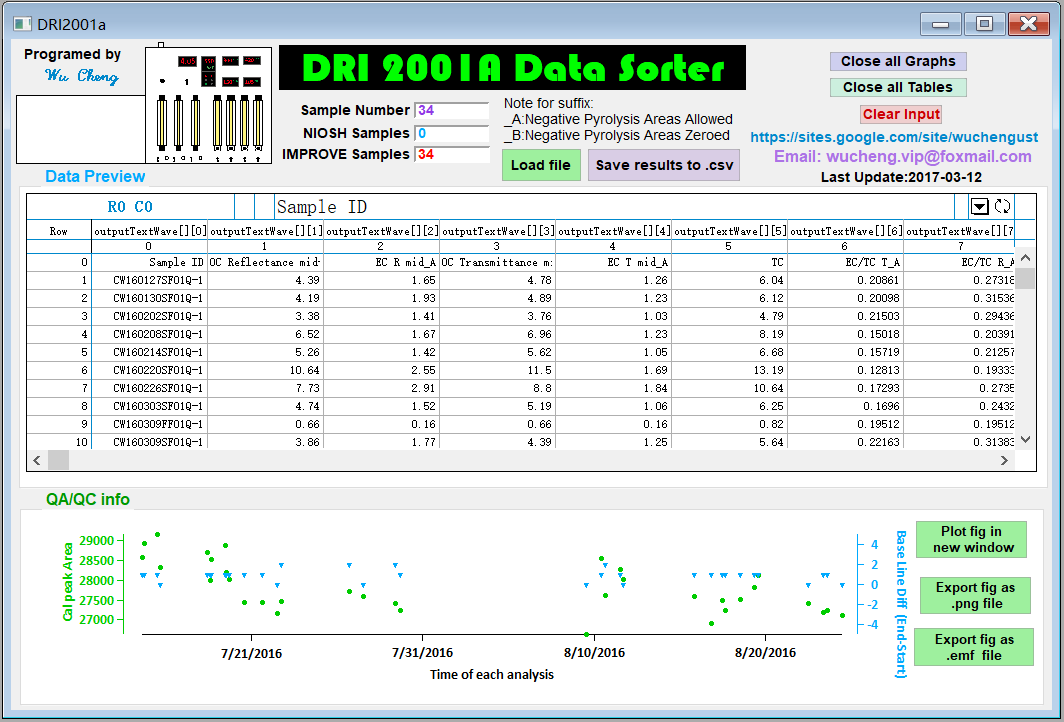
Task: Click the Sample ID cell entry line
Action: [x=614, y=206]
